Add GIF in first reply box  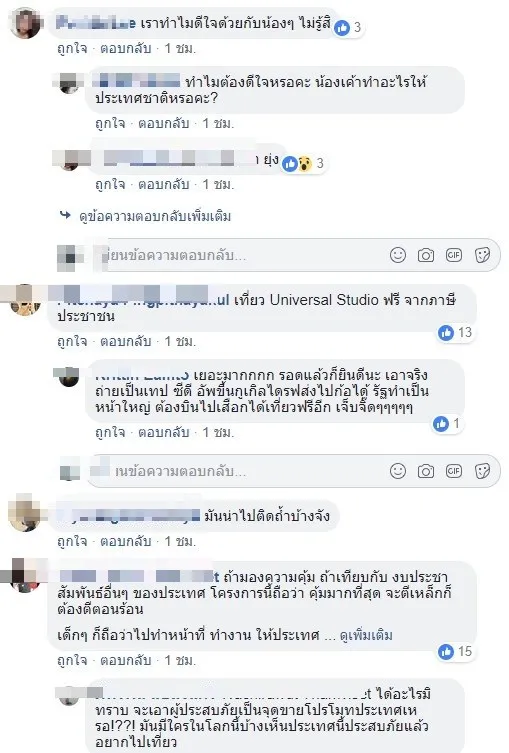click(x=454, y=255)
